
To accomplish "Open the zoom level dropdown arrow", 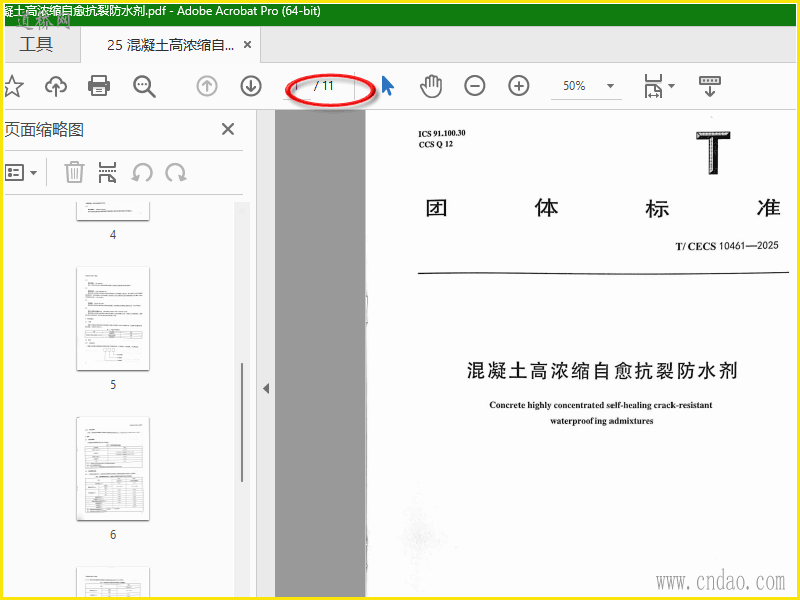I will pos(610,86).
